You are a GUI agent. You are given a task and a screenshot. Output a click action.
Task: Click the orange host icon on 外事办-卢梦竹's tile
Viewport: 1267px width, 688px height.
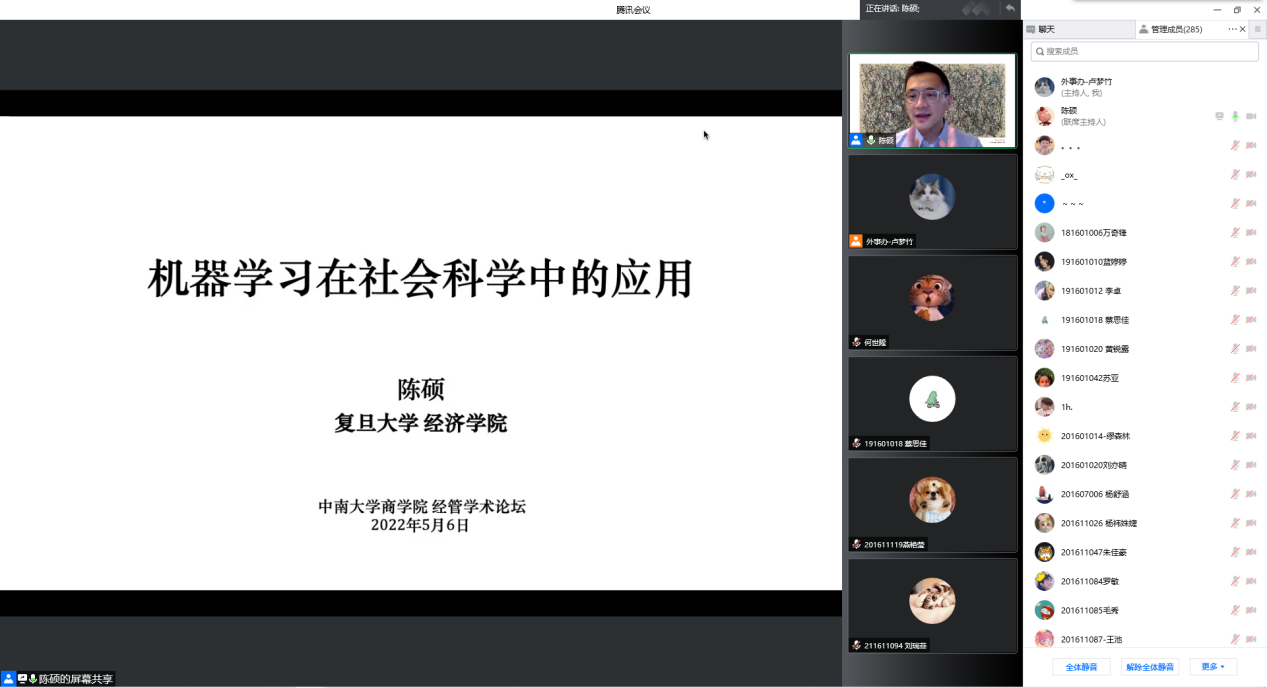point(856,241)
